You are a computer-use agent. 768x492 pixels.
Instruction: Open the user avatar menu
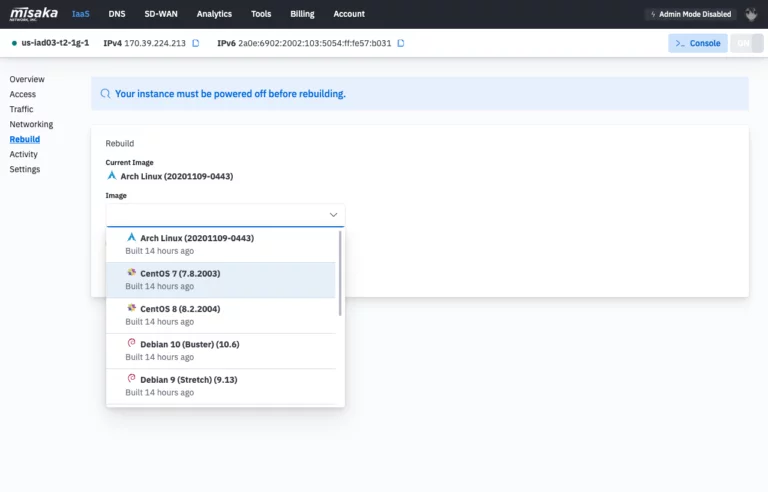[x=751, y=14]
